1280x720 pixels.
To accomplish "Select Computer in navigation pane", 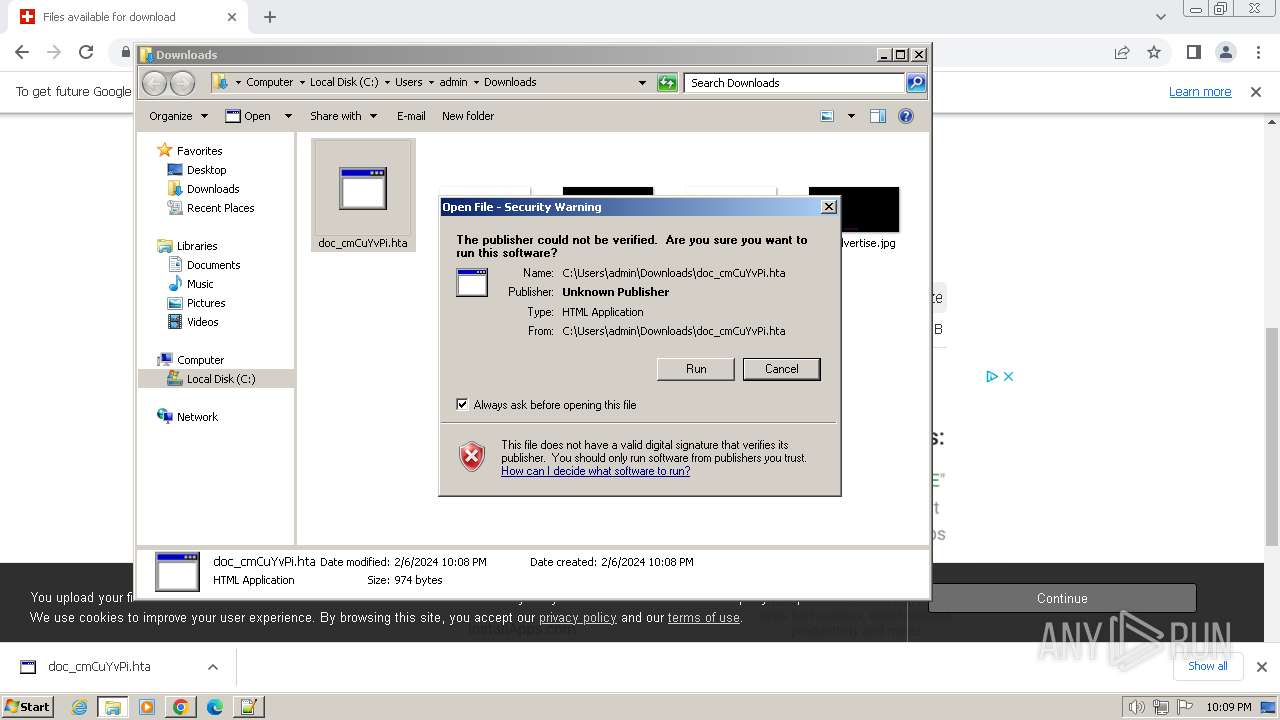I will (x=200, y=360).
